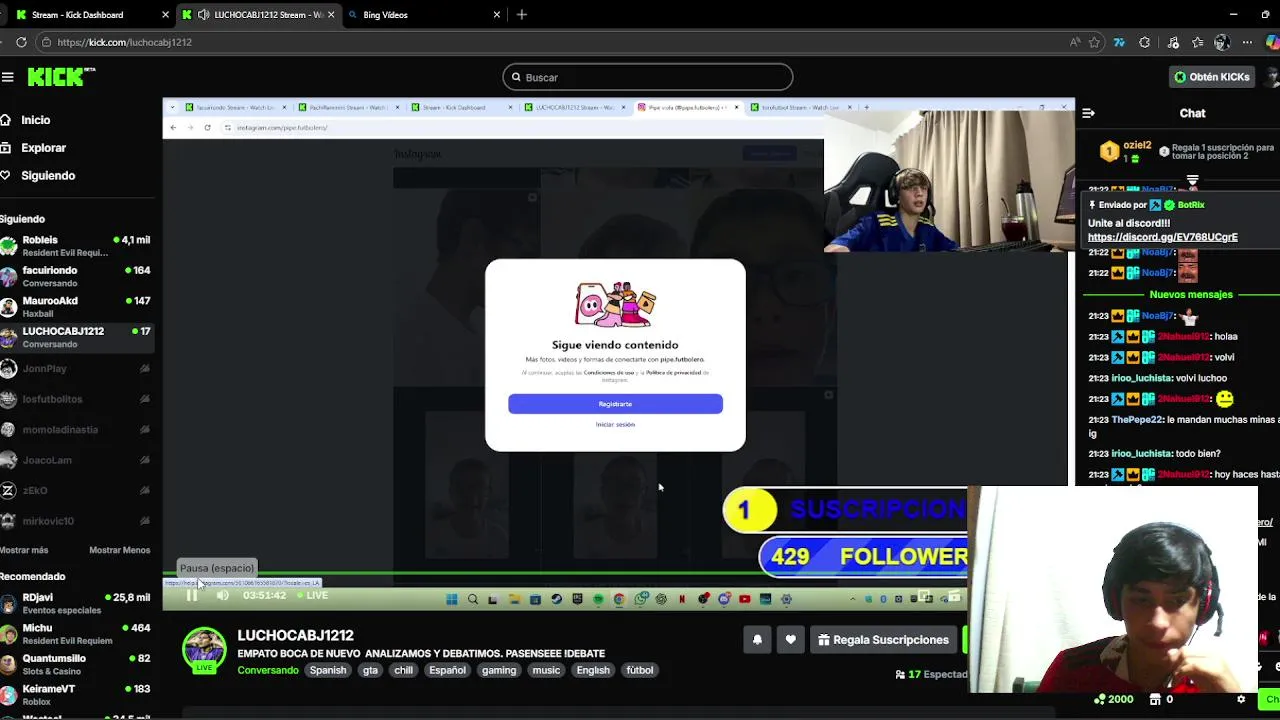Pause the stream with the pause button
This screenshot has width=1280, height=720.
click(192, 595)
